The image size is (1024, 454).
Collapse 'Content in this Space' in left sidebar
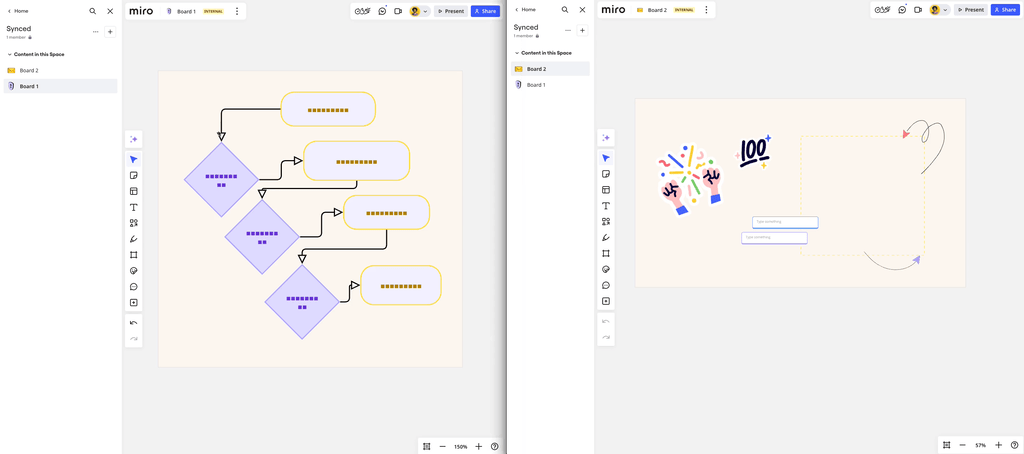point(10,55)
